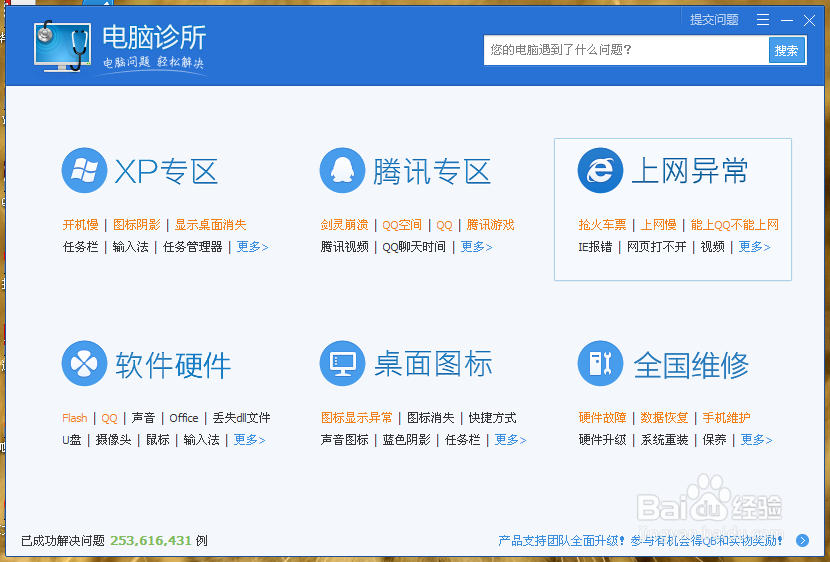Select the 显示桌面消失 link
830x562 pixels.
211,225
